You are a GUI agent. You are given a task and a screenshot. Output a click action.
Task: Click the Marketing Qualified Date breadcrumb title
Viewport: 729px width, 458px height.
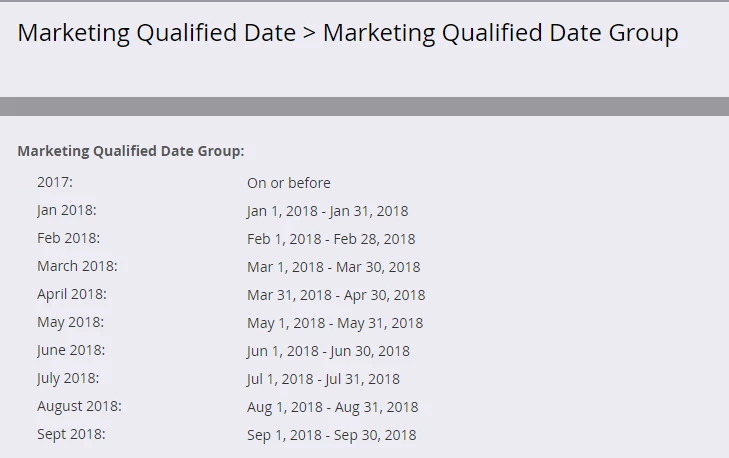[157, 33]
